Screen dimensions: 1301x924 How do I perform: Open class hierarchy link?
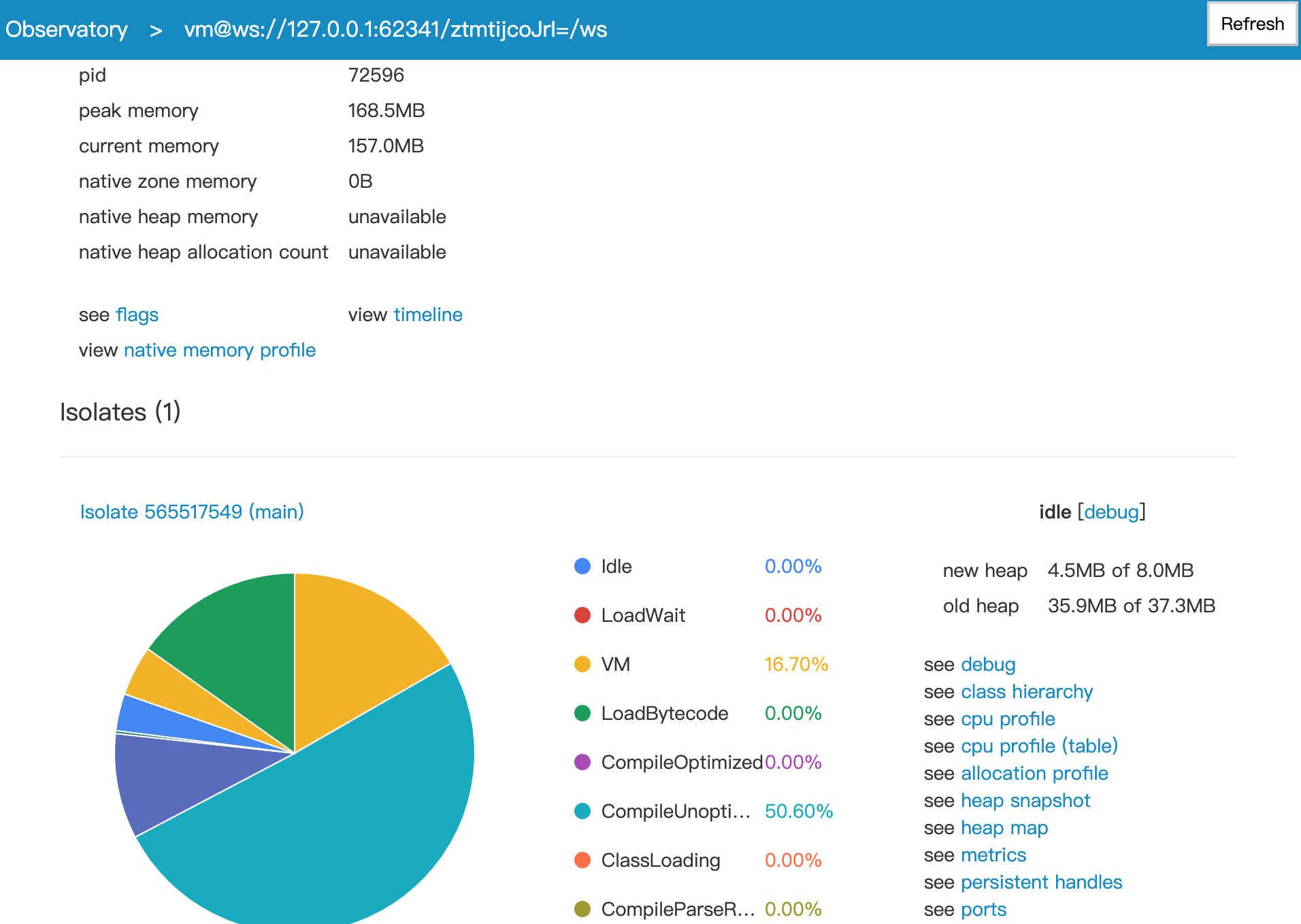(x=1027, y=691)
